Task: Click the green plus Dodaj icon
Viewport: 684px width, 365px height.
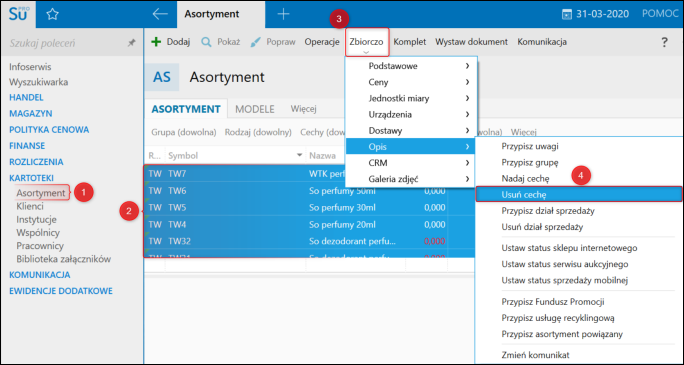Action: [x=156, y=42]
